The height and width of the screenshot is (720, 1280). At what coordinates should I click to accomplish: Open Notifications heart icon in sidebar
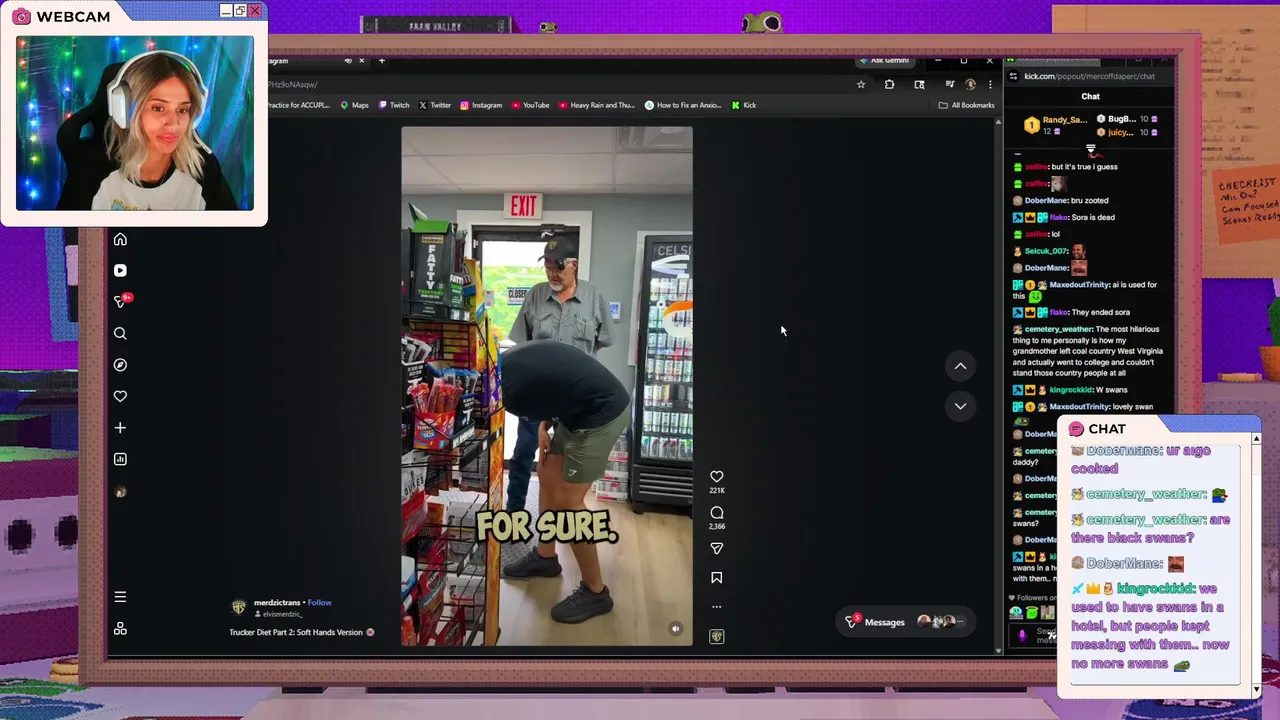(x=120, y=396)
